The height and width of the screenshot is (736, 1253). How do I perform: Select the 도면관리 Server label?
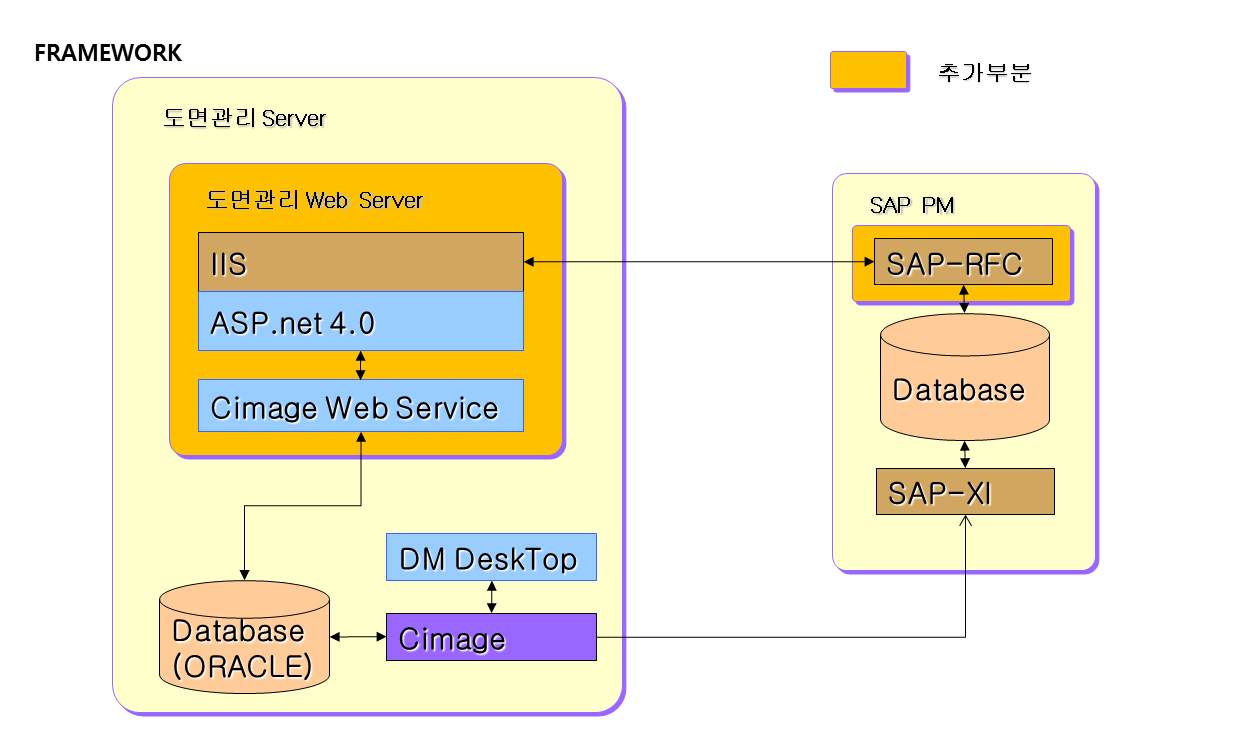pyautogui.click(x=244, y=118)
